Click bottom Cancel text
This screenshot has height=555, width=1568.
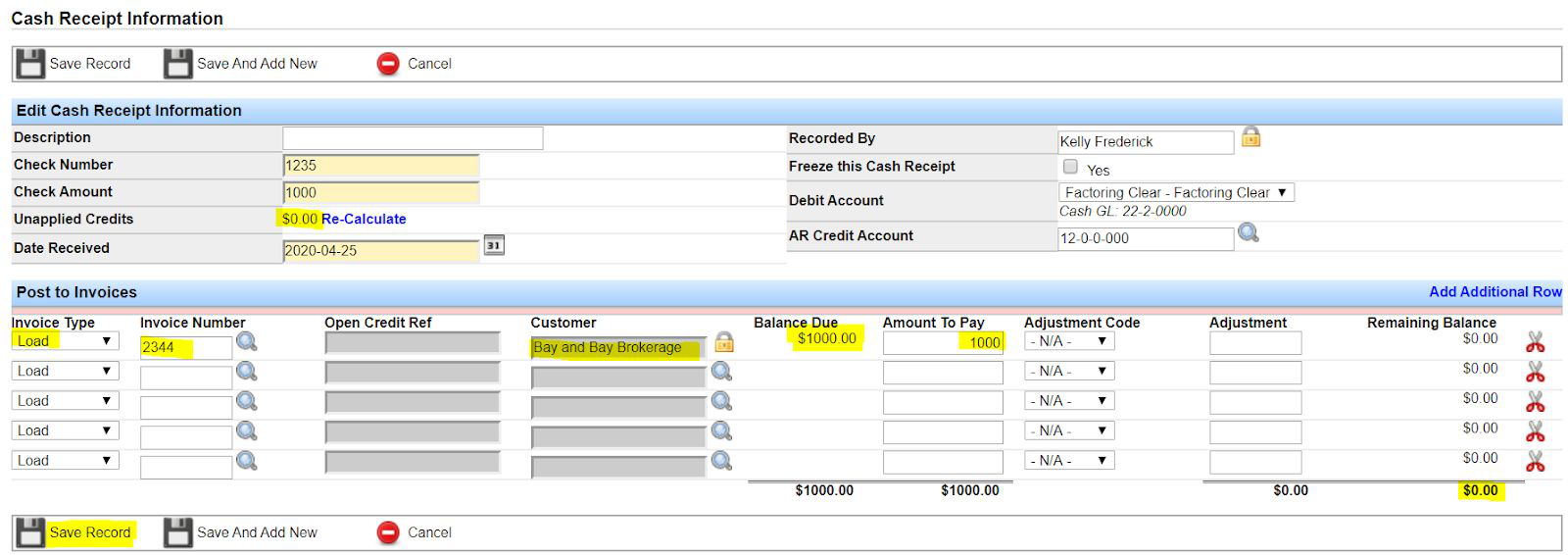coord(429,532)
